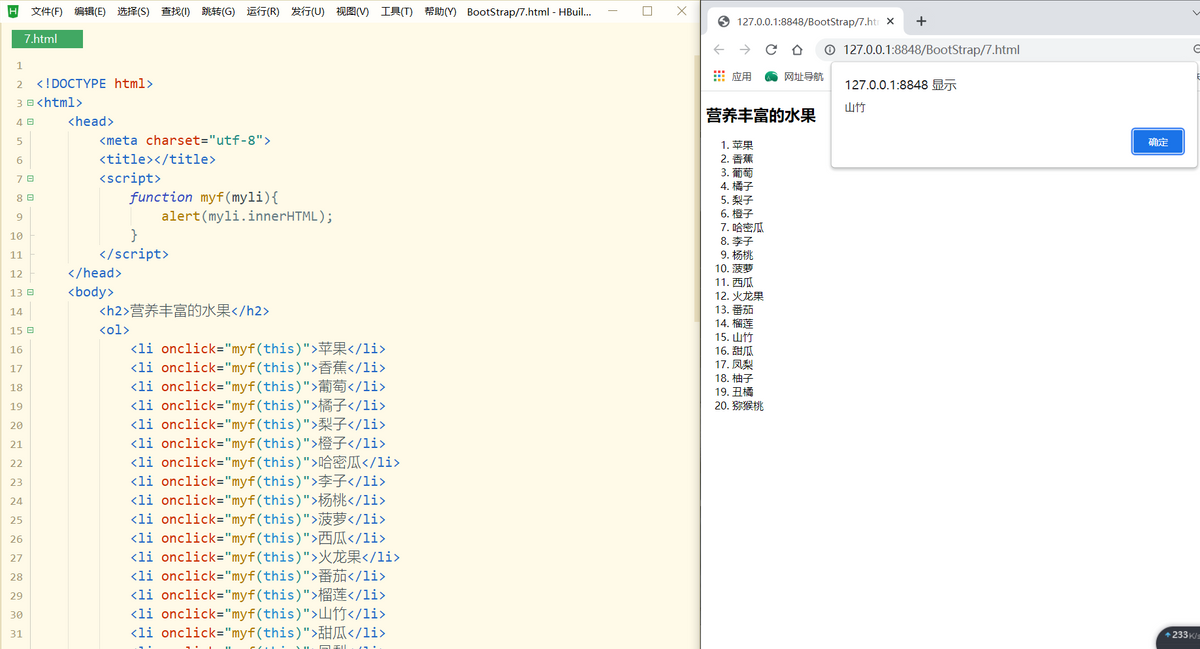Click the meta charset="utf-8" code line
This screenshot has width=1200, height=649.
click(185, 141)
